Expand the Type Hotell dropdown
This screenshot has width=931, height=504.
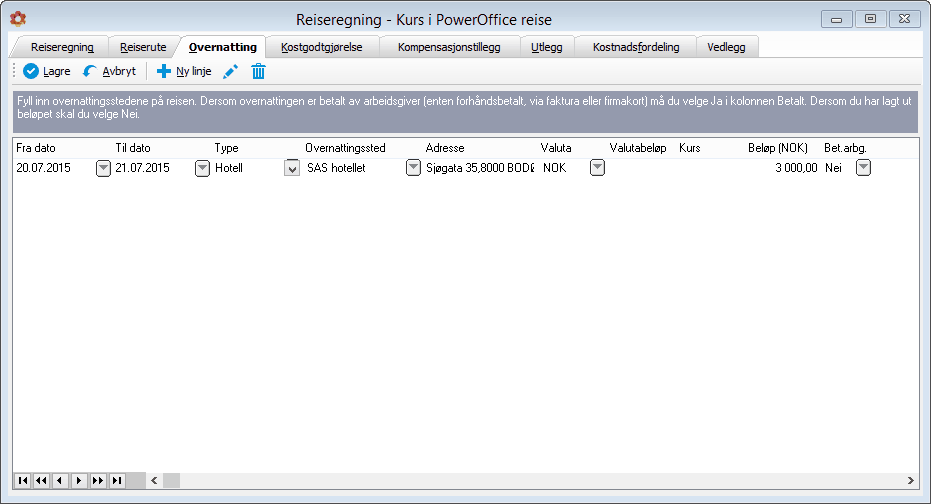(292, 168)
